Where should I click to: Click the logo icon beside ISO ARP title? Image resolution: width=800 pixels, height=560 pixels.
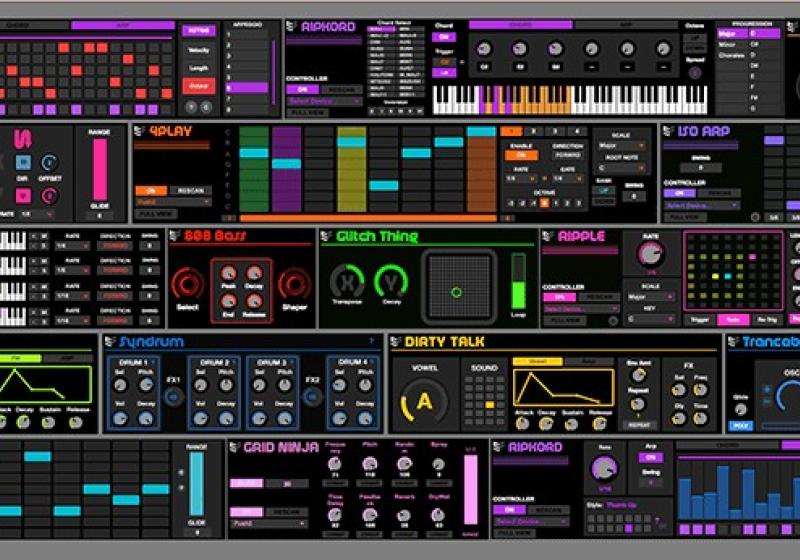pos(668,131)
